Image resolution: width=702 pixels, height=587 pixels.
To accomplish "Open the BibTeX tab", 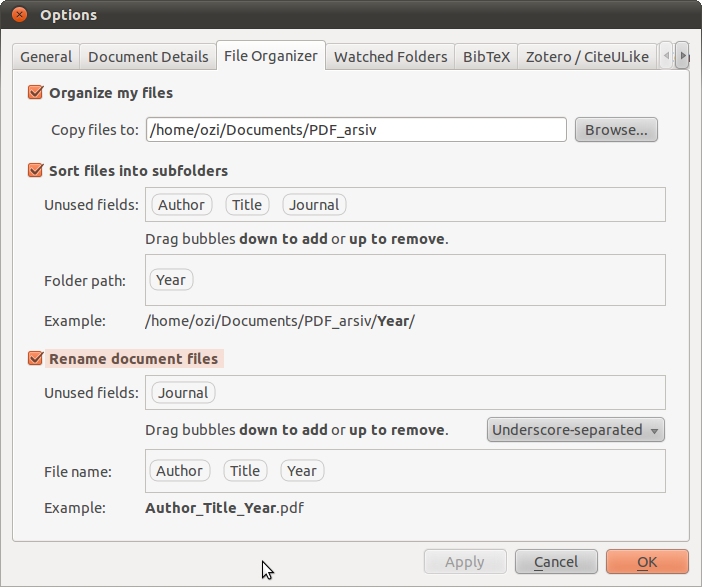I will pyautogui.click(x=487, y=57).
